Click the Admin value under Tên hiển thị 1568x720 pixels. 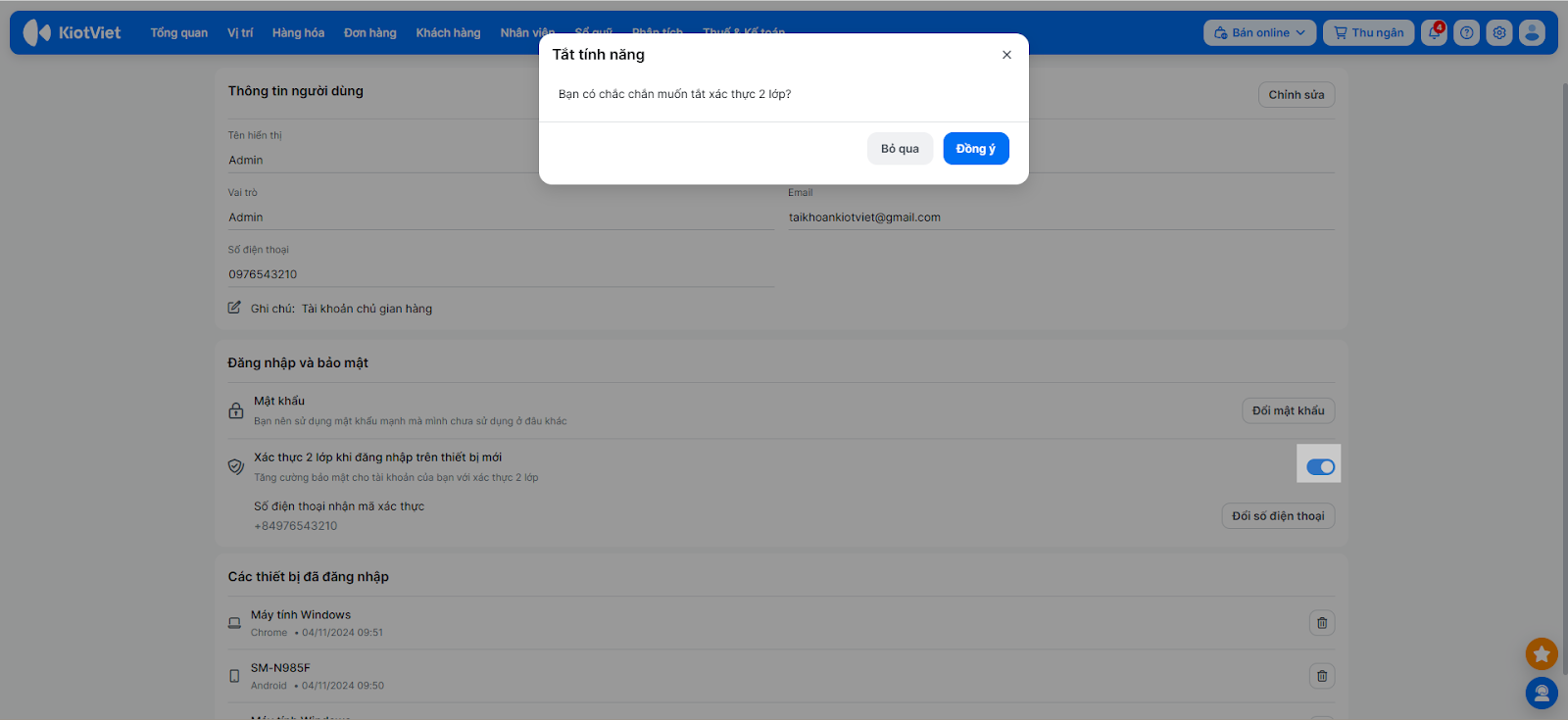point(246,160)
